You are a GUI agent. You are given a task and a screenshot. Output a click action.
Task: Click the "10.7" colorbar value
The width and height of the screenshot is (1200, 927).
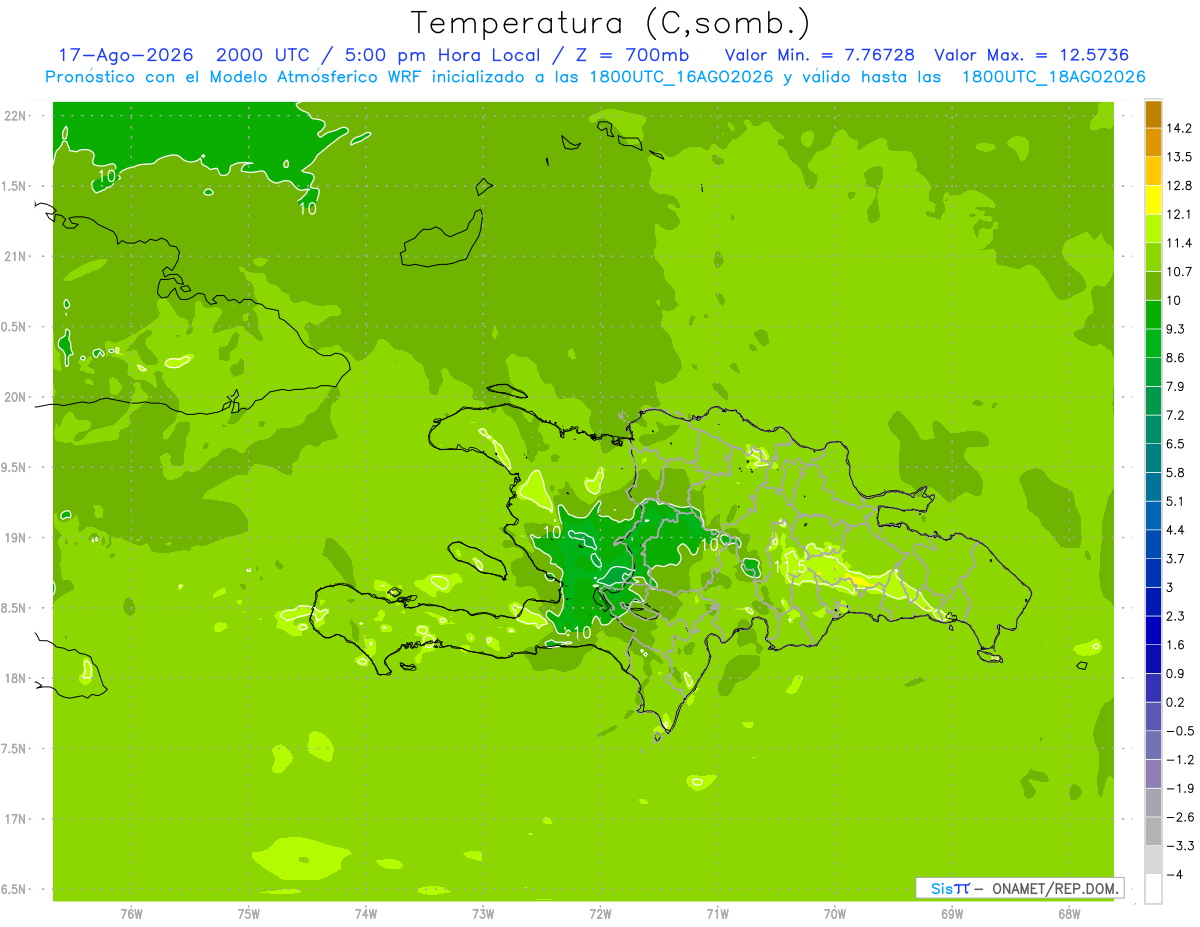[x=1179, y=272]
